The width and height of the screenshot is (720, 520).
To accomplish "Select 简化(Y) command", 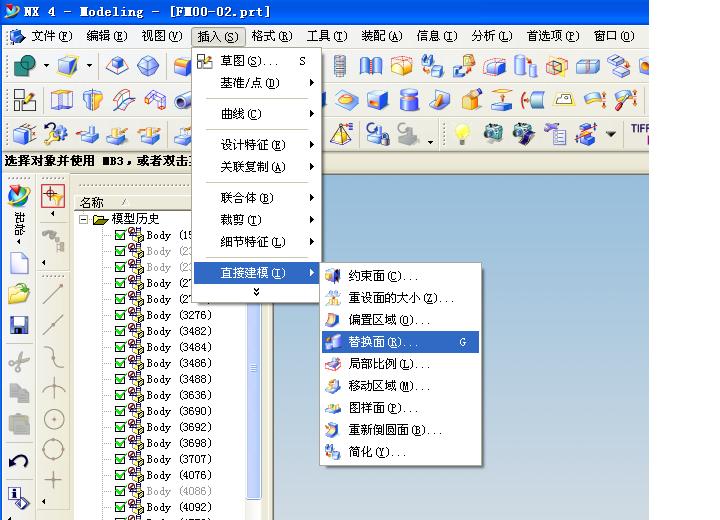I will [x=400, y=452].
